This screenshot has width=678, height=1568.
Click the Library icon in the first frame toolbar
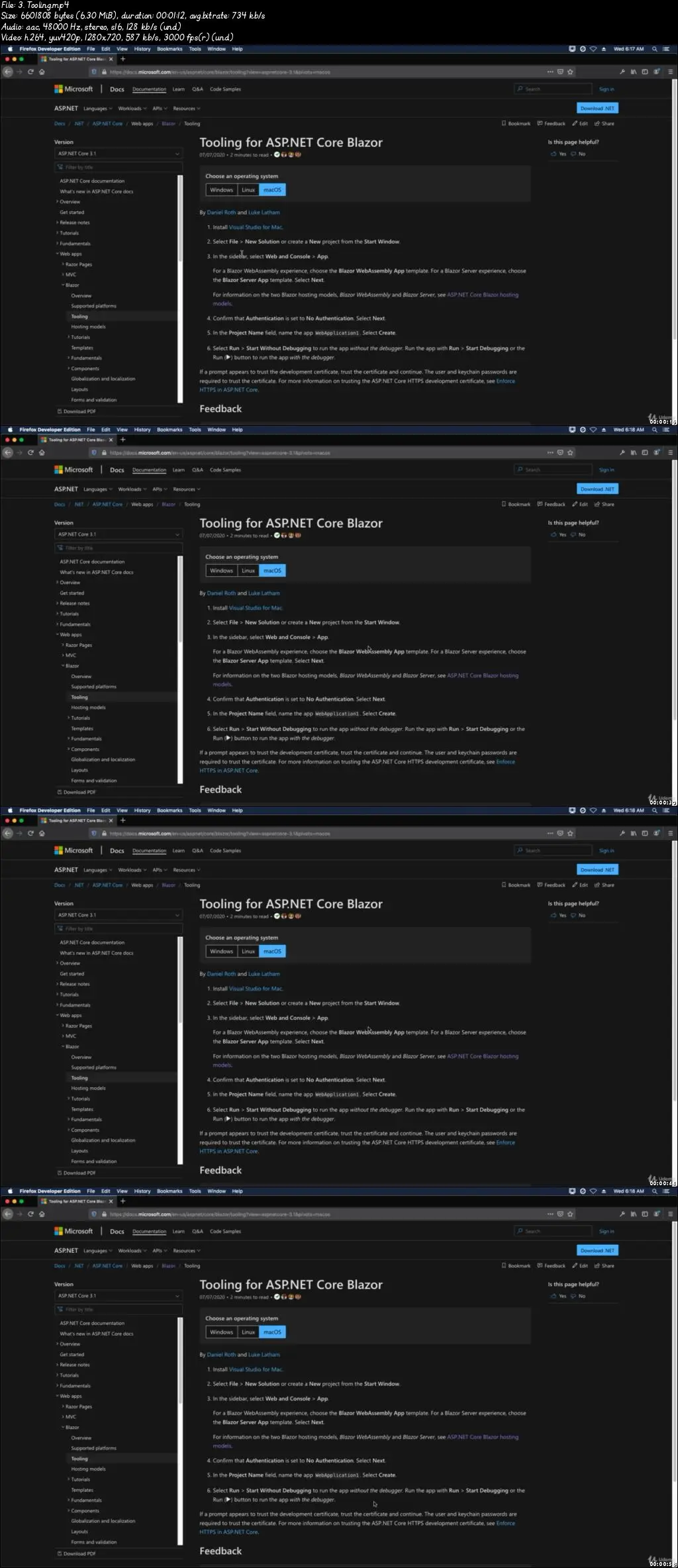tap(633, 72)
